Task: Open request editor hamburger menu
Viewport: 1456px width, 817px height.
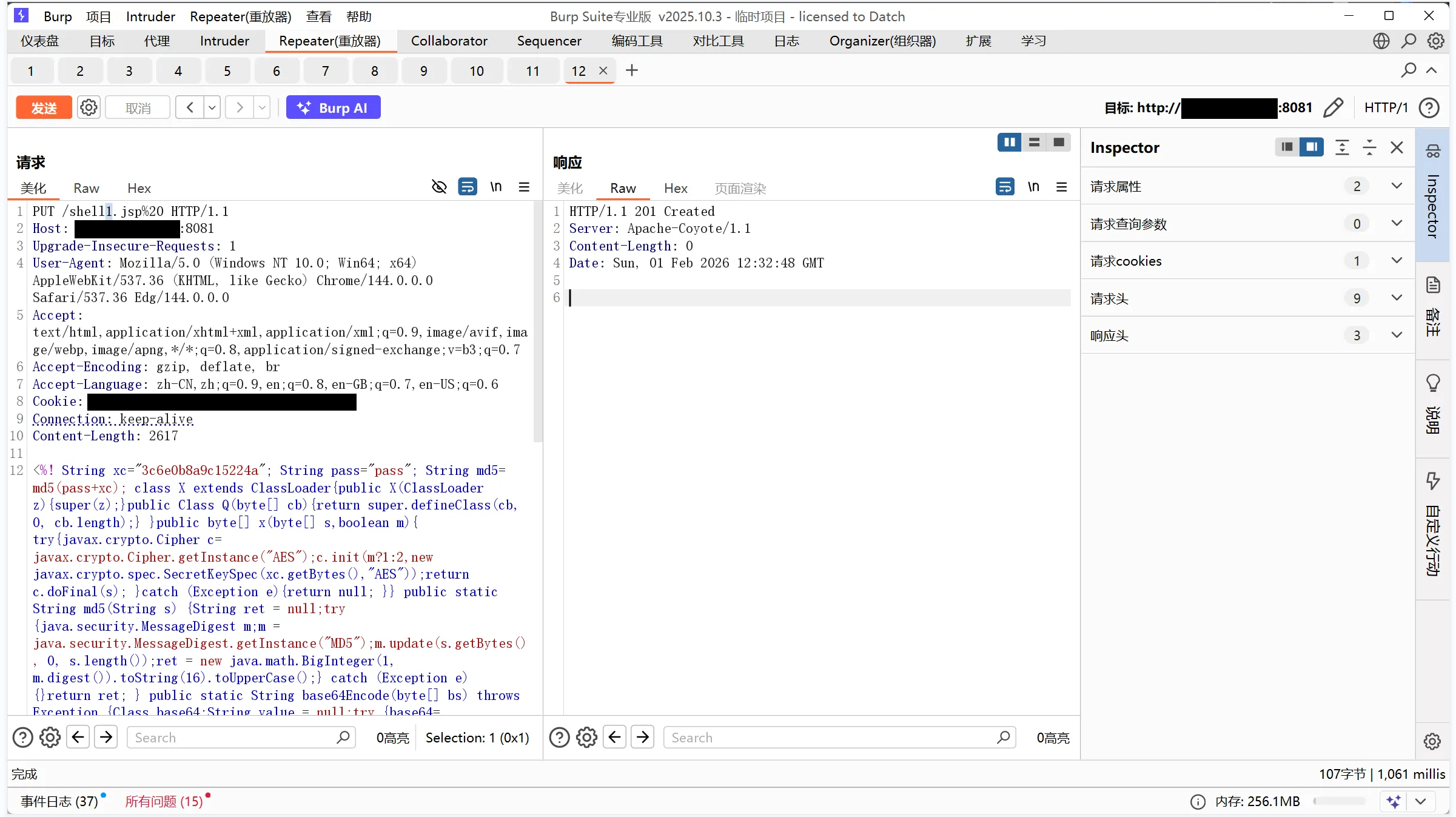Action: pyautogui.click(x=525, y=187)
